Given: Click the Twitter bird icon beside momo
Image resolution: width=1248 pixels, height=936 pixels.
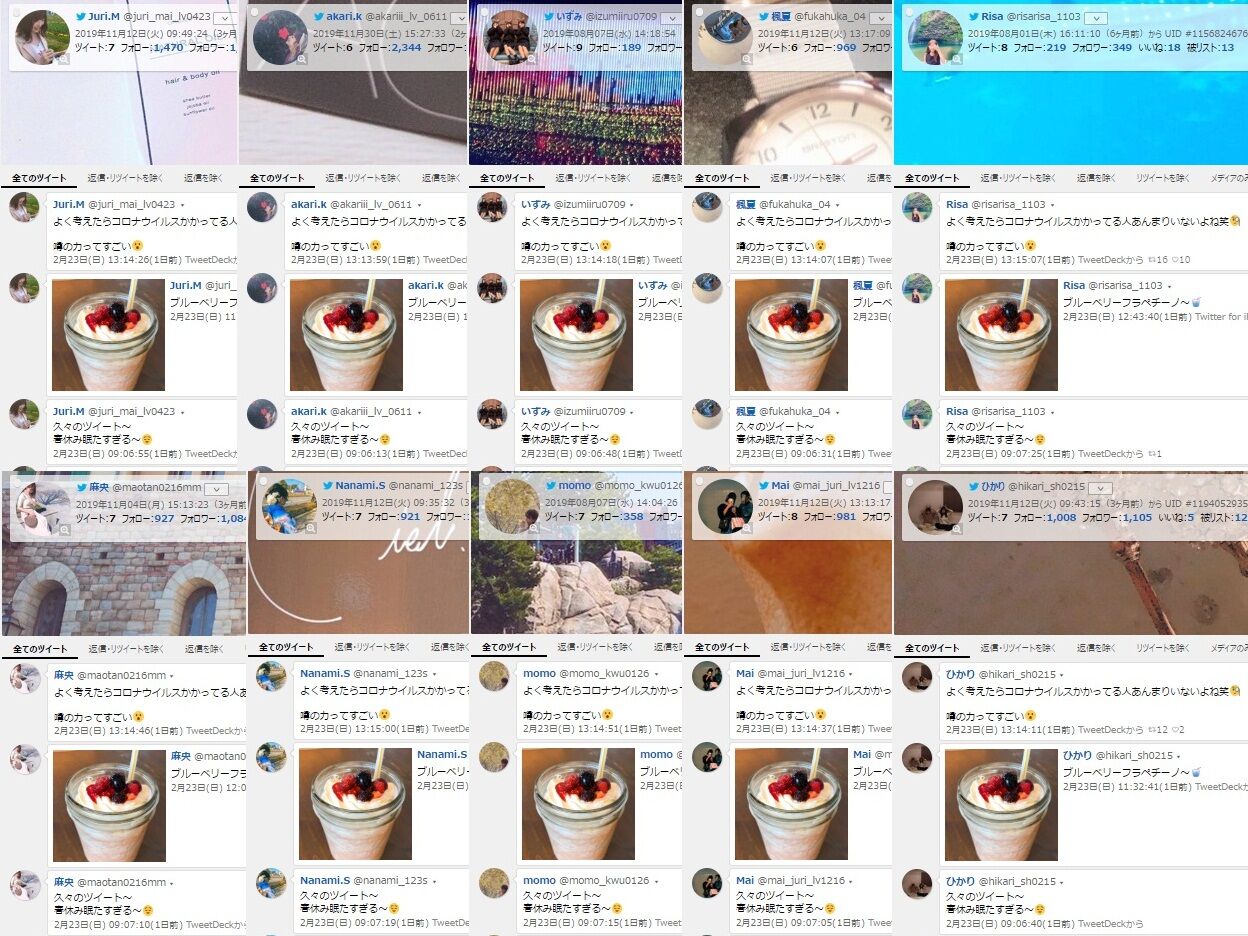Looking at the screenshot, I should coord(550,486).
